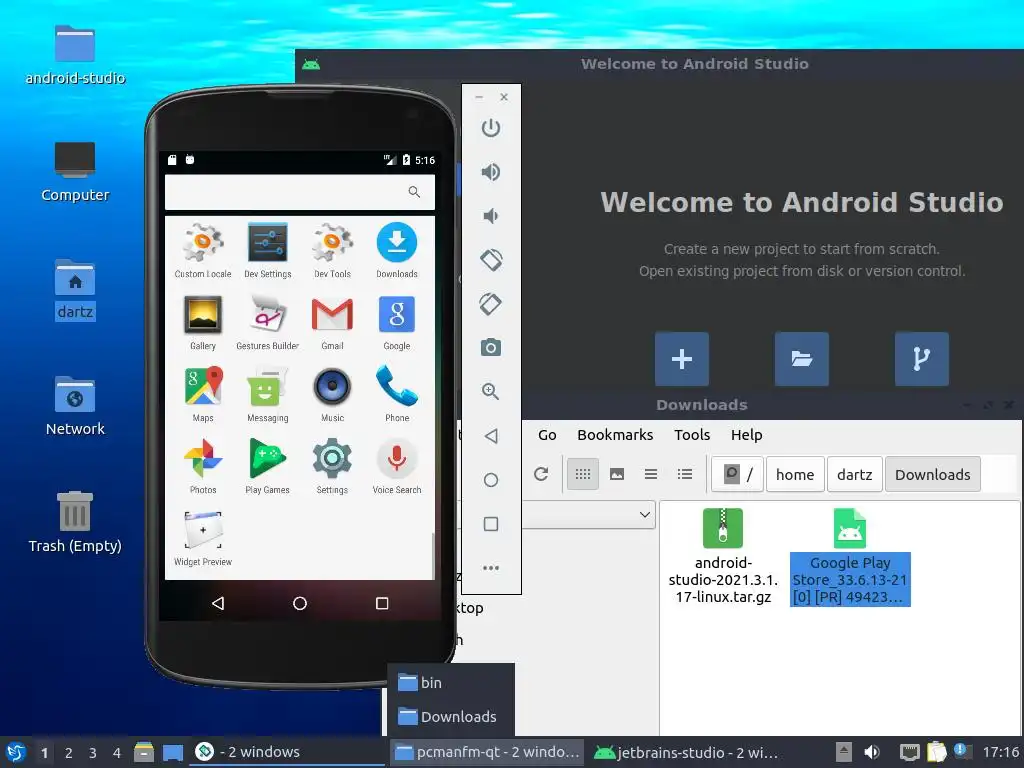Click emulator Volume Up button

(x=491, y=172)
